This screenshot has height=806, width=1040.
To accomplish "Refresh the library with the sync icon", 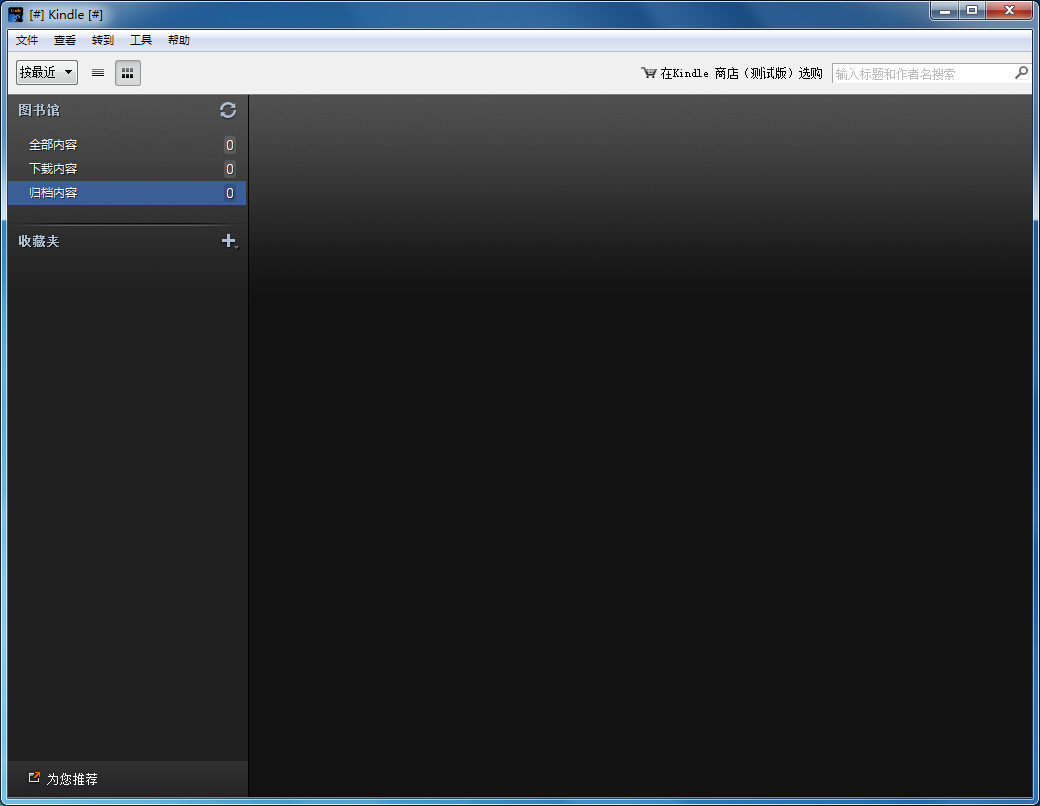I will (x=228, y=110).
